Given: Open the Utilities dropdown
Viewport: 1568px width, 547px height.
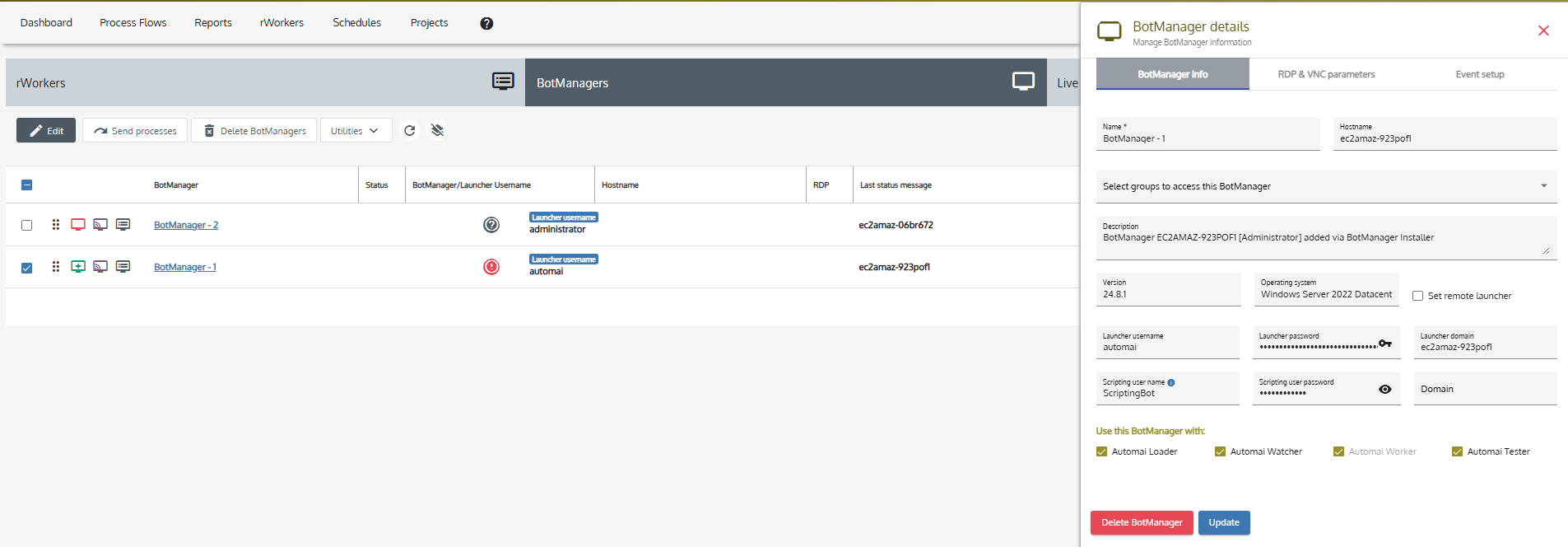Looking at the screenshot, I should [355, 130].
